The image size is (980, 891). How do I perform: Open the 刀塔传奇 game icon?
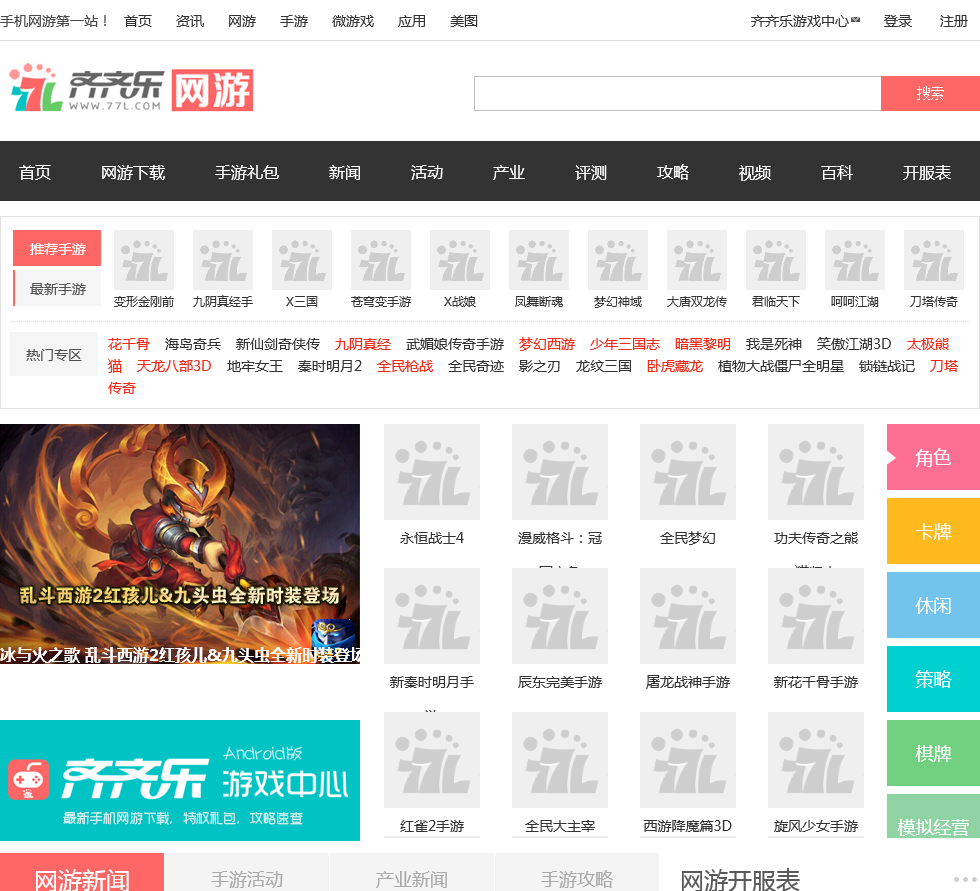[x=934, y=260]
